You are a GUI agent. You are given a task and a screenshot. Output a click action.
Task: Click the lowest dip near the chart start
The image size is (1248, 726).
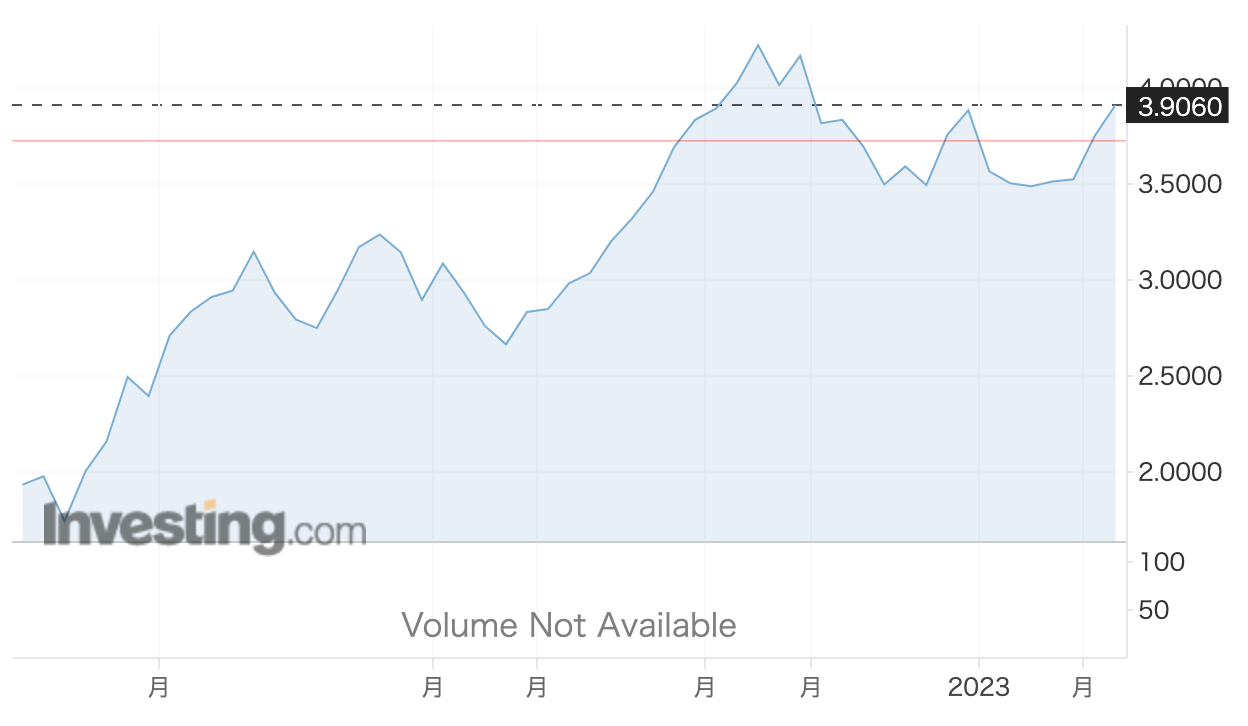[x=65, y=520]
